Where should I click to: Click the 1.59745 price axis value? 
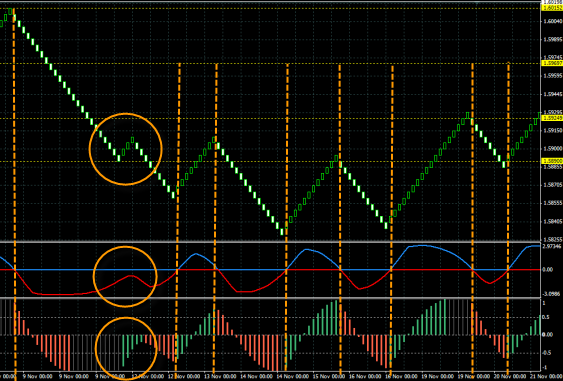tap(553, 57)
